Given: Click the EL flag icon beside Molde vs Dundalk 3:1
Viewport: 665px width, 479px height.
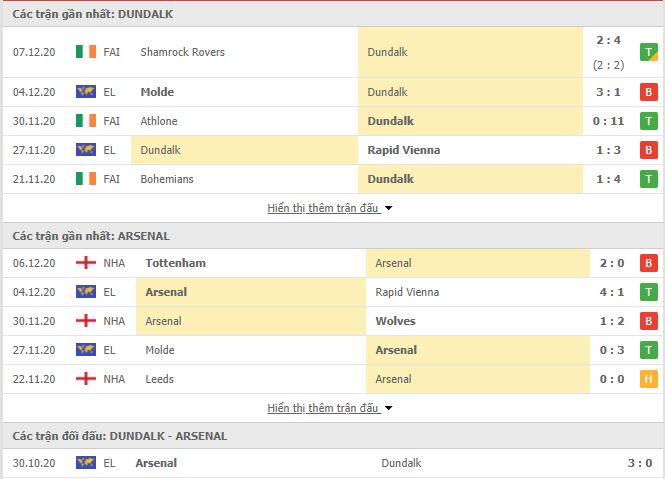Looking at the screenshot, I should click(x=86, y=92).
